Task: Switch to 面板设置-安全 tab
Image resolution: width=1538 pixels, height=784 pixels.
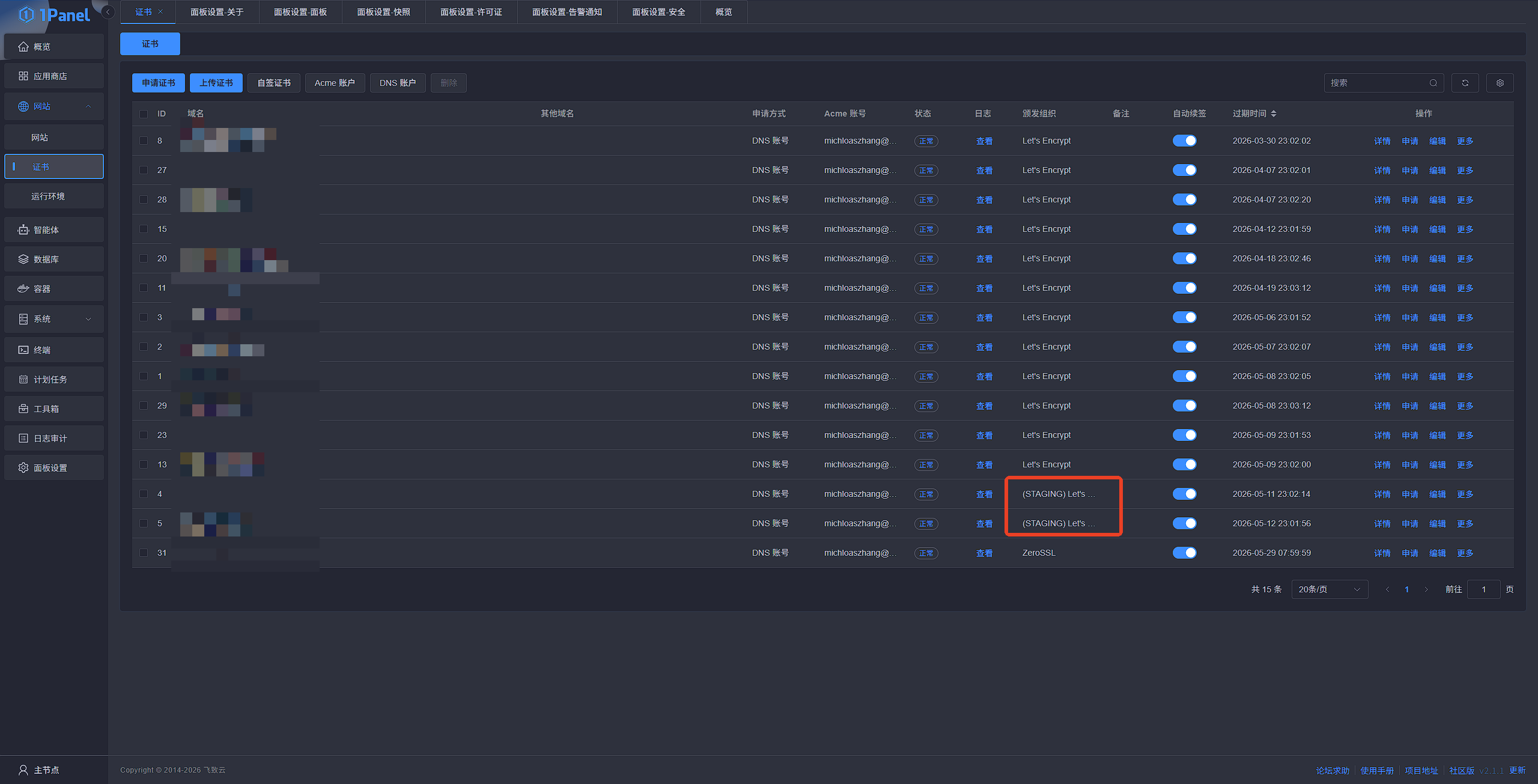Action: (658, 12)
